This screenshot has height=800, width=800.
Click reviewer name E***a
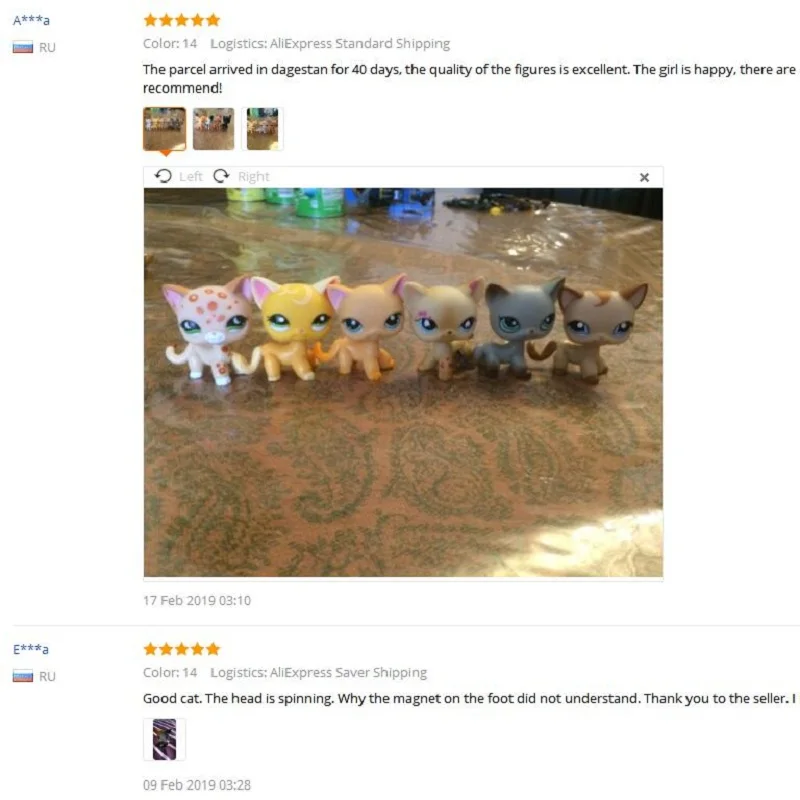31,649
